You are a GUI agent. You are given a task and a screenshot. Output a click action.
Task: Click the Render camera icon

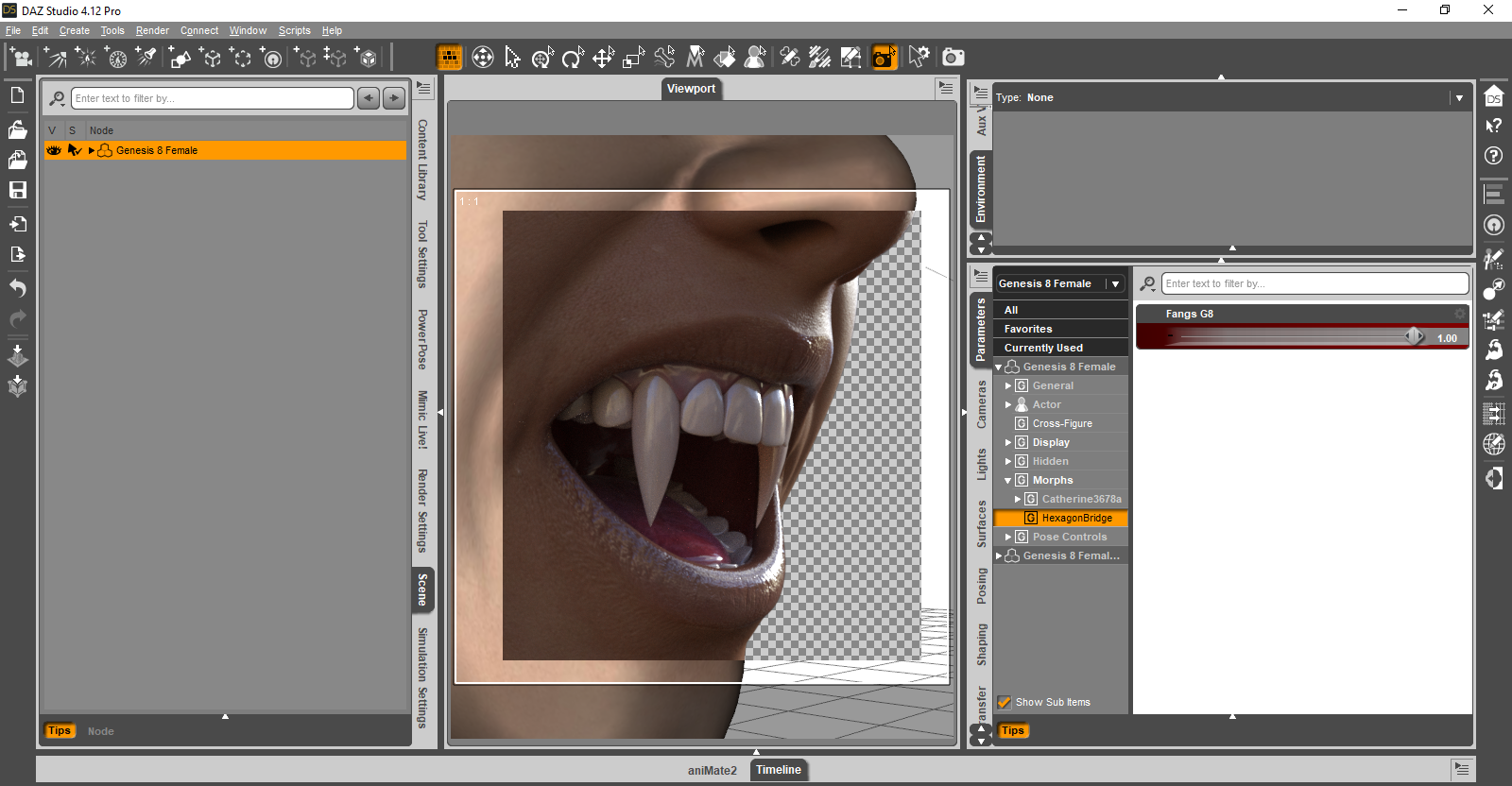(954, 58)
